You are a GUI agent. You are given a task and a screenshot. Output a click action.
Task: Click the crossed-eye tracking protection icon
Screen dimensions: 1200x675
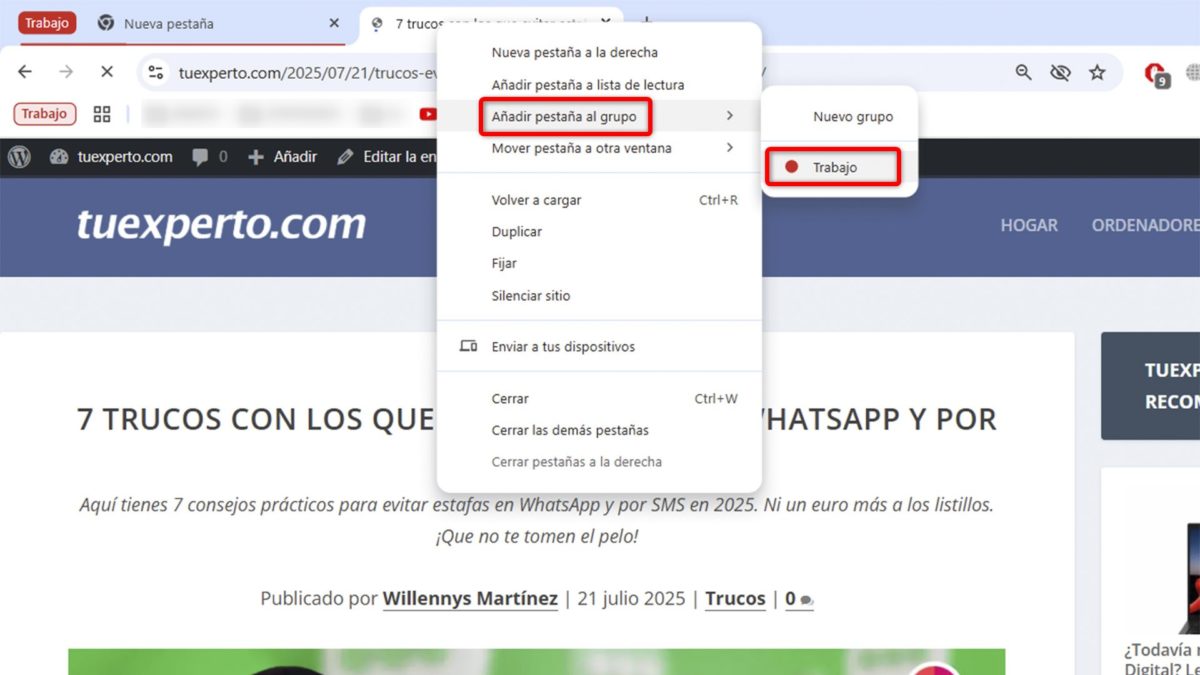point(1060,72)
